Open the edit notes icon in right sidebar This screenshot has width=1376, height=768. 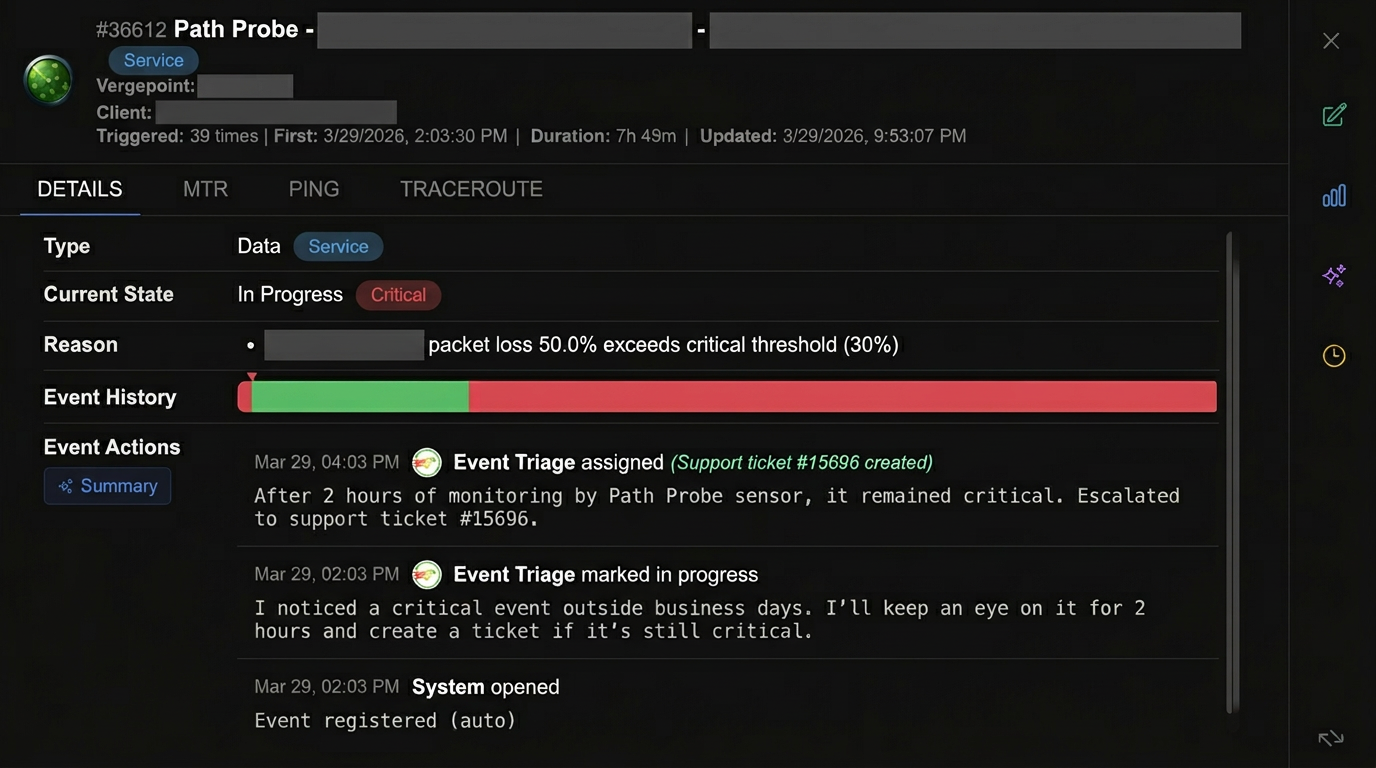1334,114
